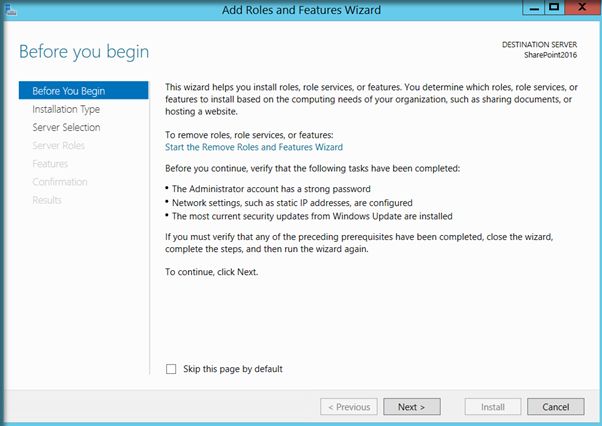This screenshot has height=426, width=602.
Task: Click the Features step in sidebar
Action: [x=50, y=164]
